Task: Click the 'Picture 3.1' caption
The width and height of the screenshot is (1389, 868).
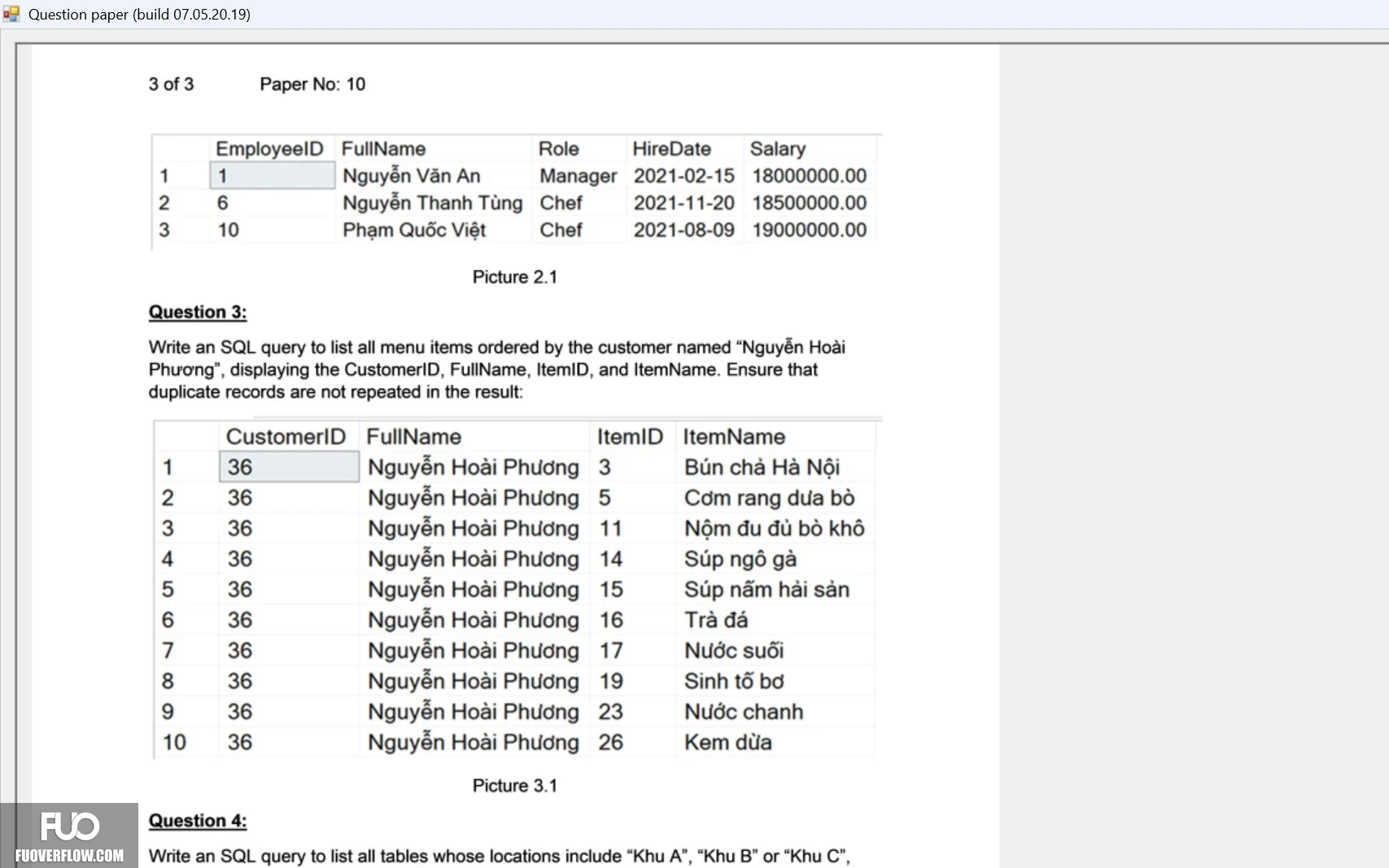Action: tap(515, 786)
